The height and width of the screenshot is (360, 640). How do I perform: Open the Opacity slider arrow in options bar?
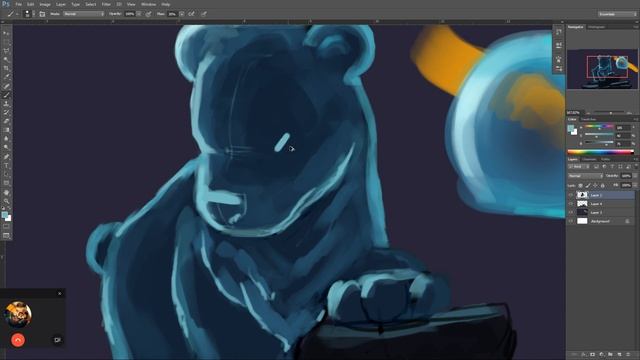click(x=139, y=14)
